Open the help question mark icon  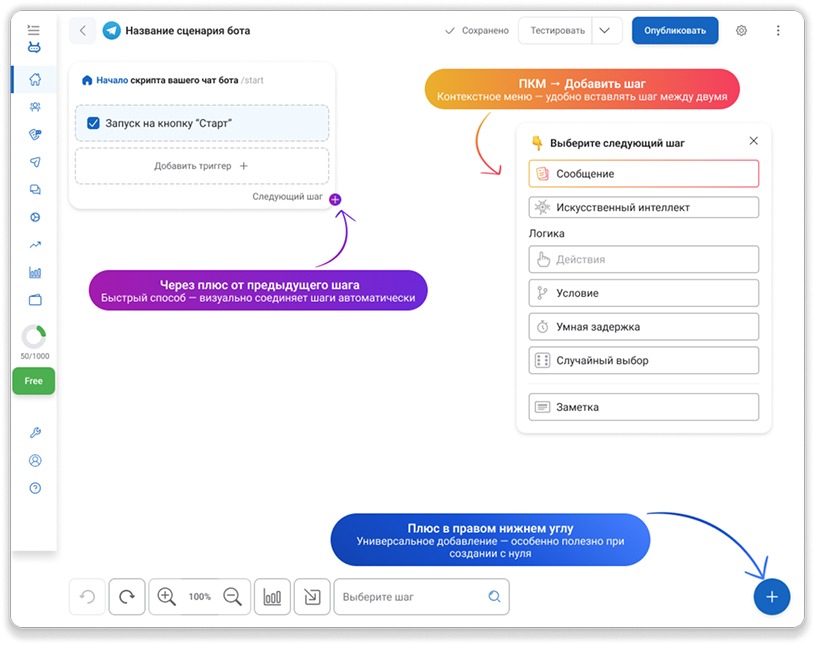pos(35,488)
